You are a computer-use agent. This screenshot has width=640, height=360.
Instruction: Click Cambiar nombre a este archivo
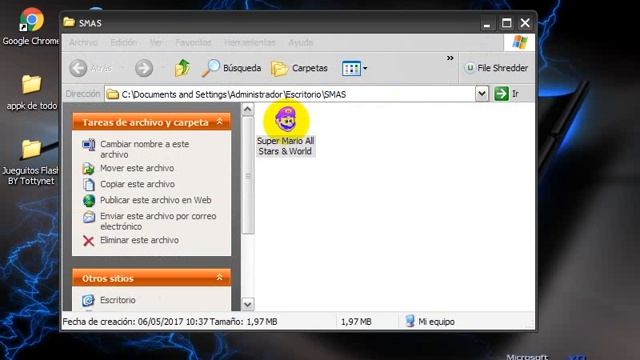click(x=144, y=149)
